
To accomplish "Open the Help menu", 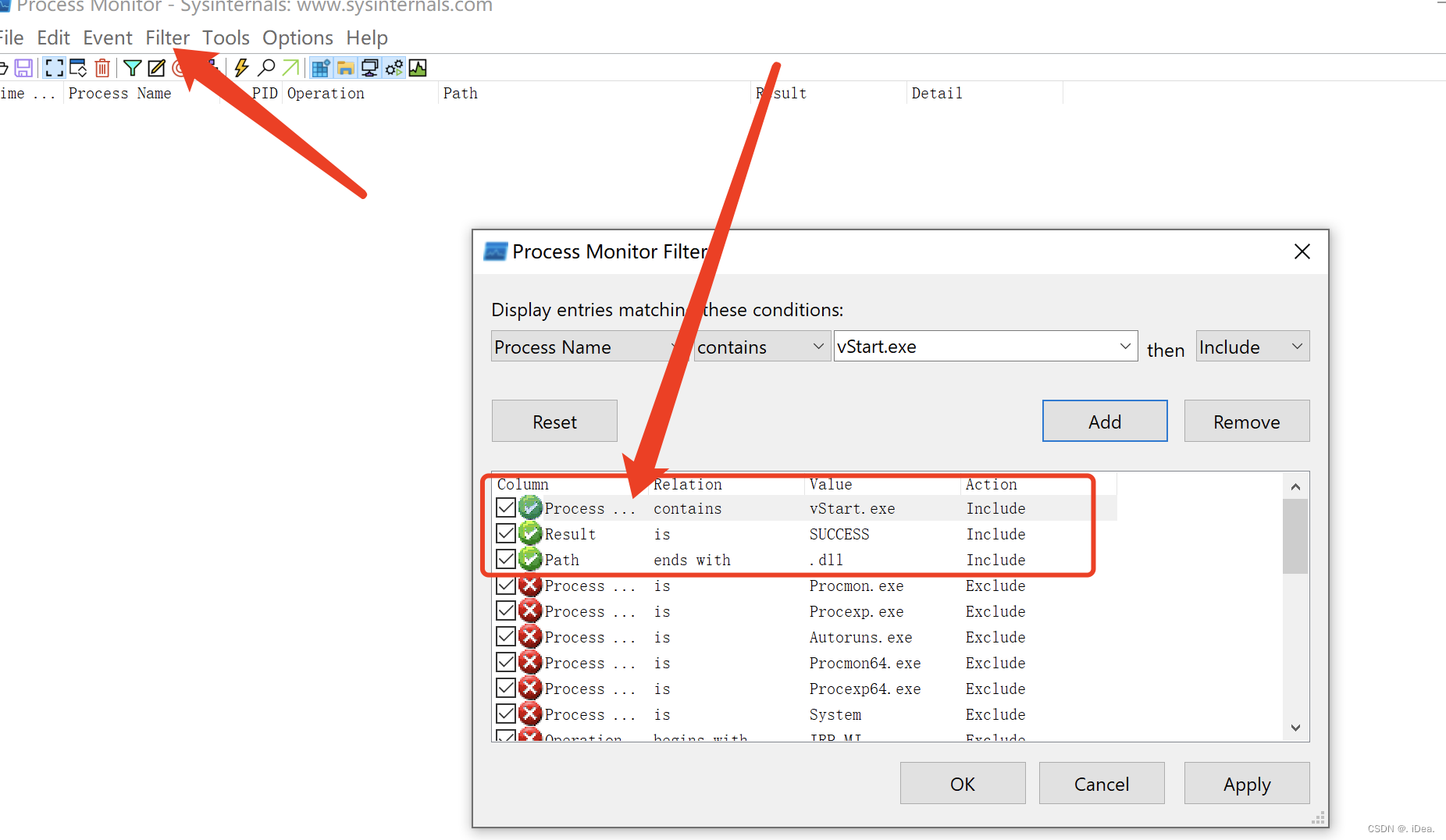I will point(367,37).
